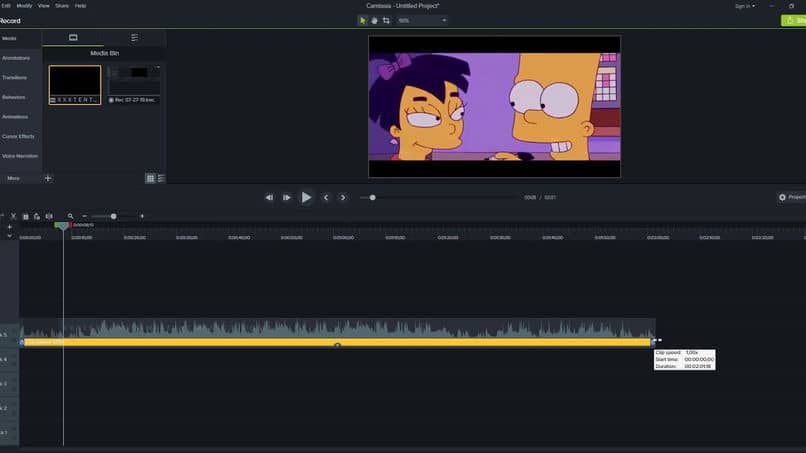Open the Sign in dropdown
This screenshot has width=806, height=453.
[x=745, y=6]
